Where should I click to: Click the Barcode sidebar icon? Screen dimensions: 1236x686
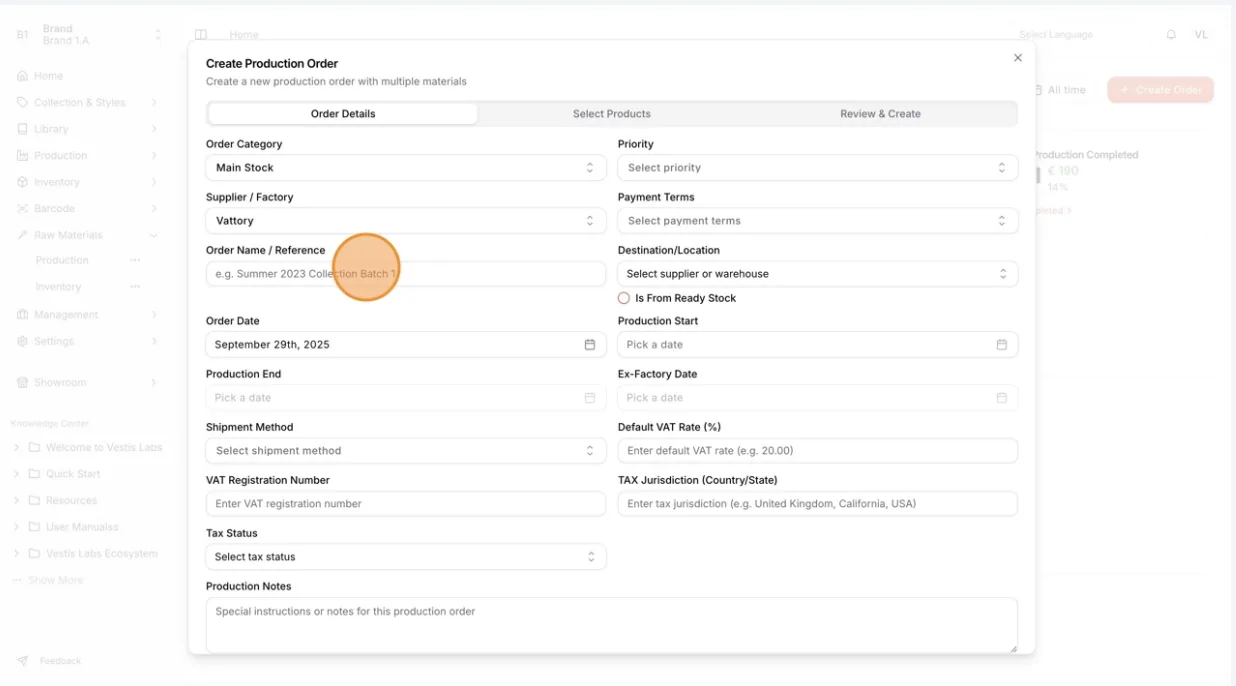tap(23, 209)
